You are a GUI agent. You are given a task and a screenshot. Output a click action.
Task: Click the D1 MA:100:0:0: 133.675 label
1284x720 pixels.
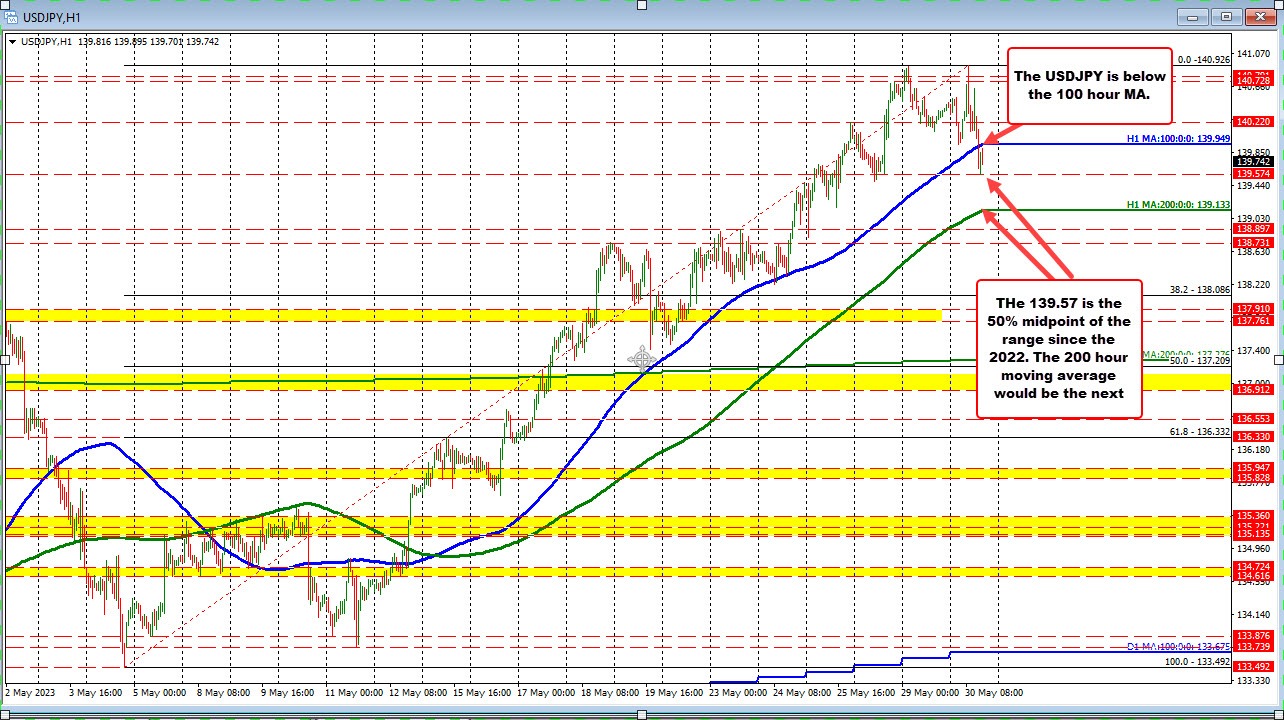(x=1178, y=647)
